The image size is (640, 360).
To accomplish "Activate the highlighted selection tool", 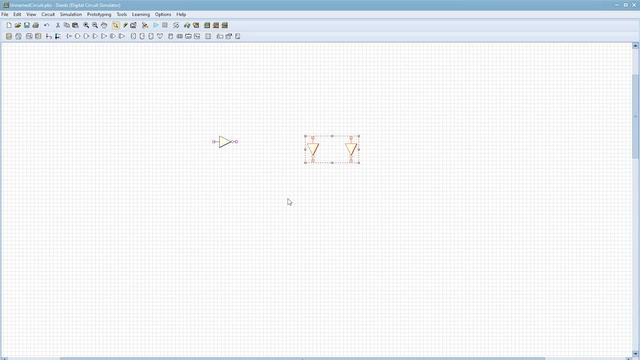I will (116, 25).
